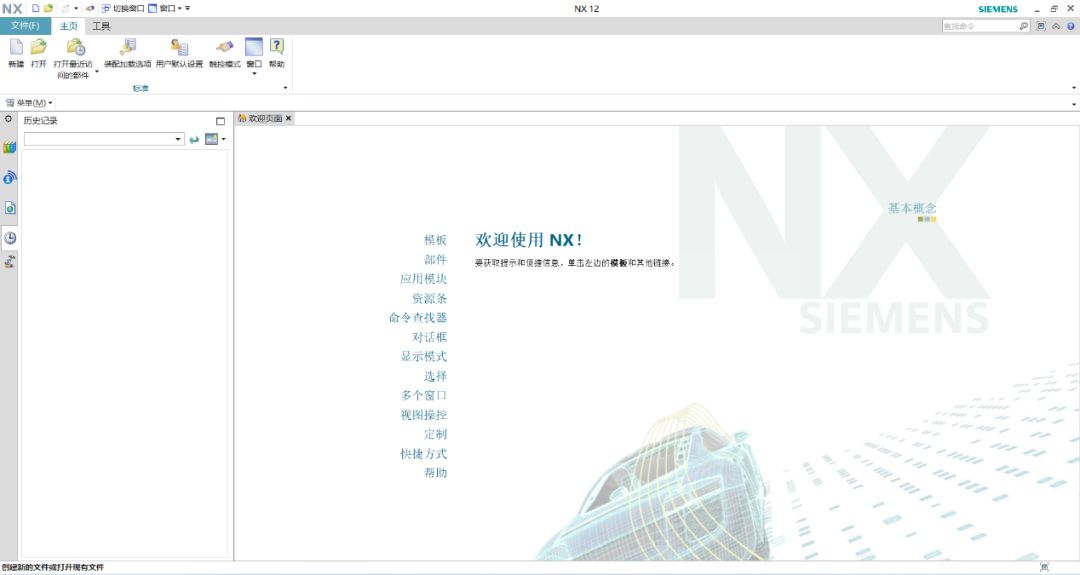Switch to the 主页 ribbon tab
1080x575 pixels.
68,26
